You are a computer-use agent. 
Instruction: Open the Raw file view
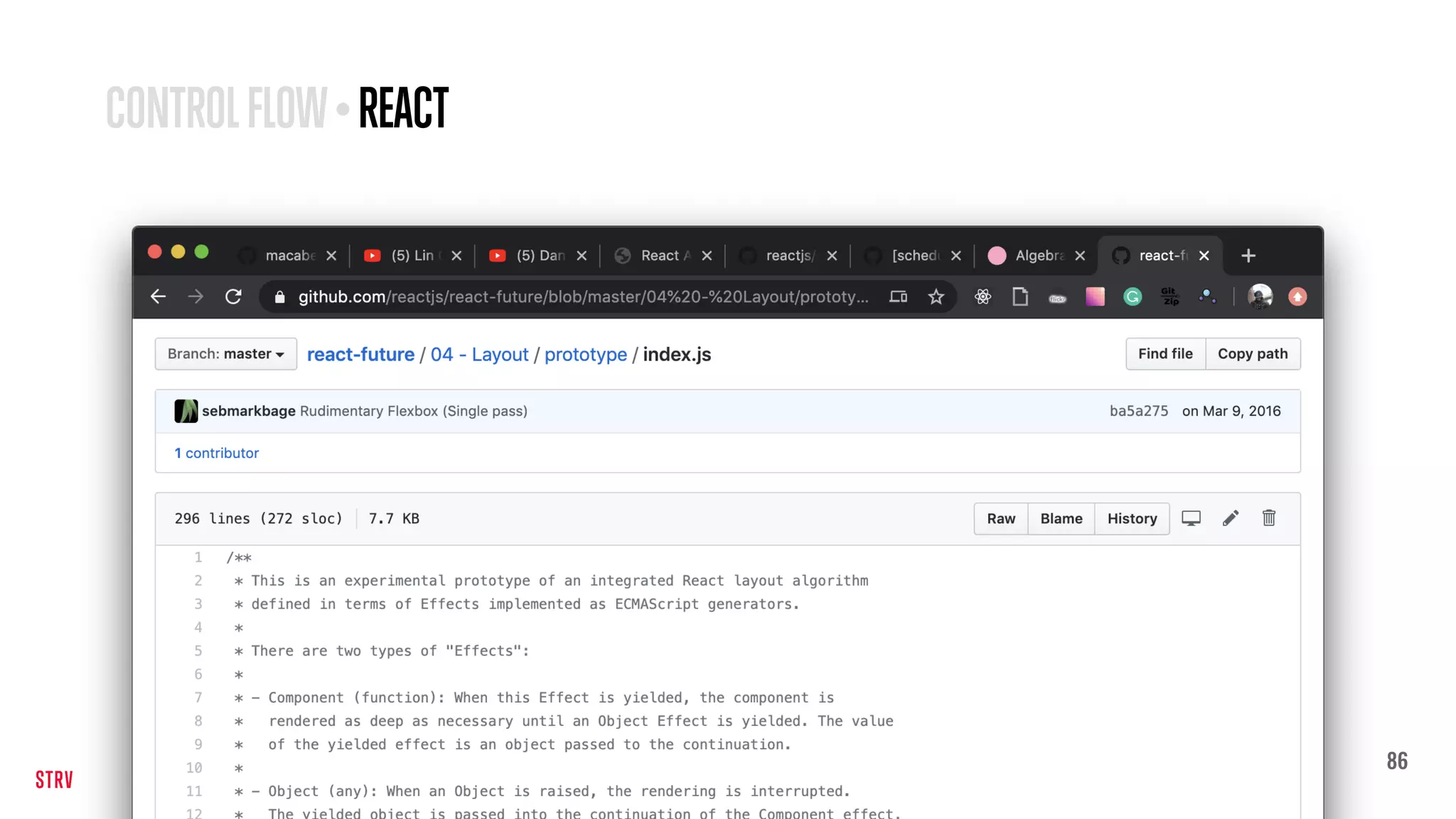tap(1001, 518)
